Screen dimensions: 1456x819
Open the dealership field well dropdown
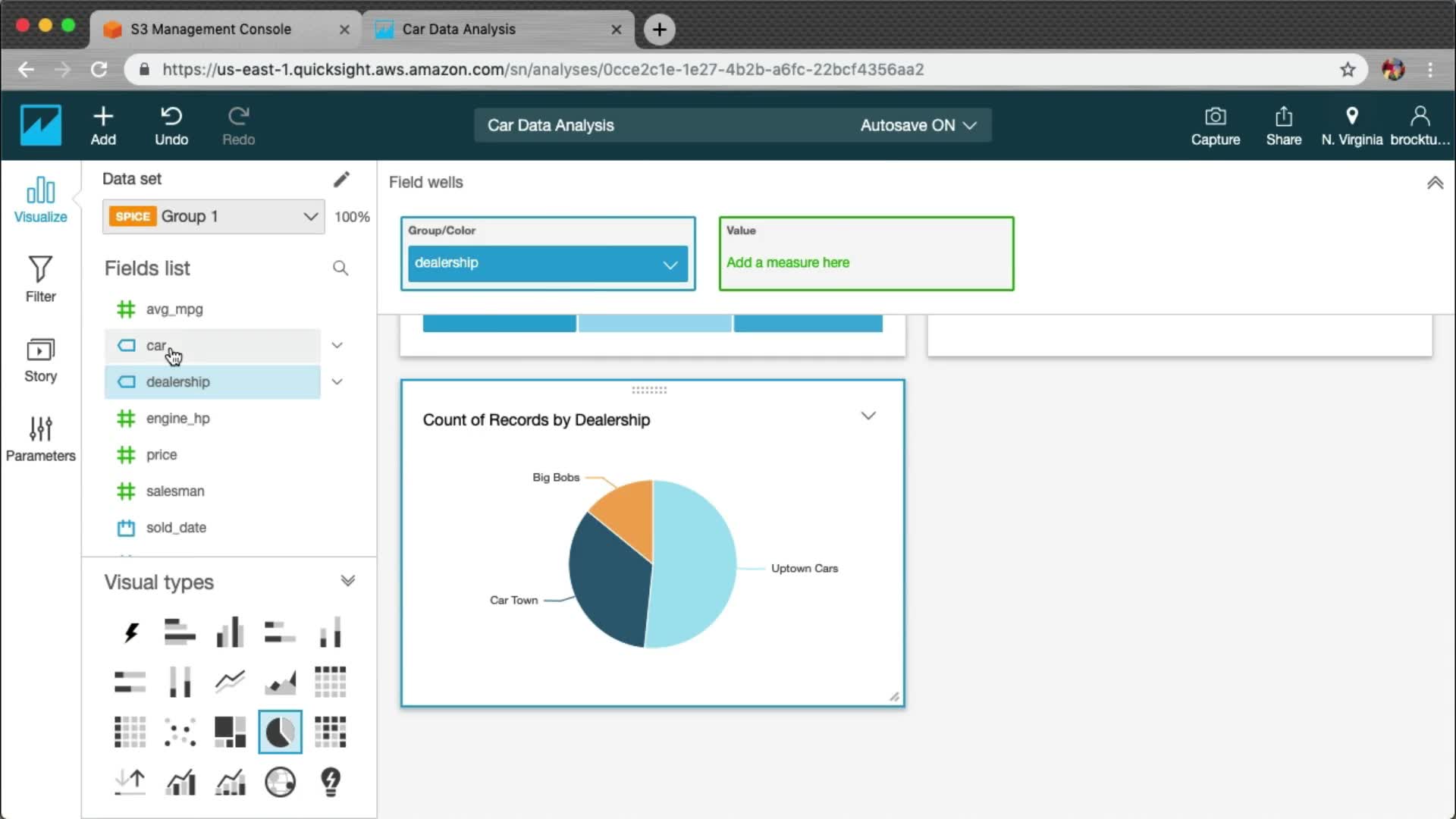670,264
